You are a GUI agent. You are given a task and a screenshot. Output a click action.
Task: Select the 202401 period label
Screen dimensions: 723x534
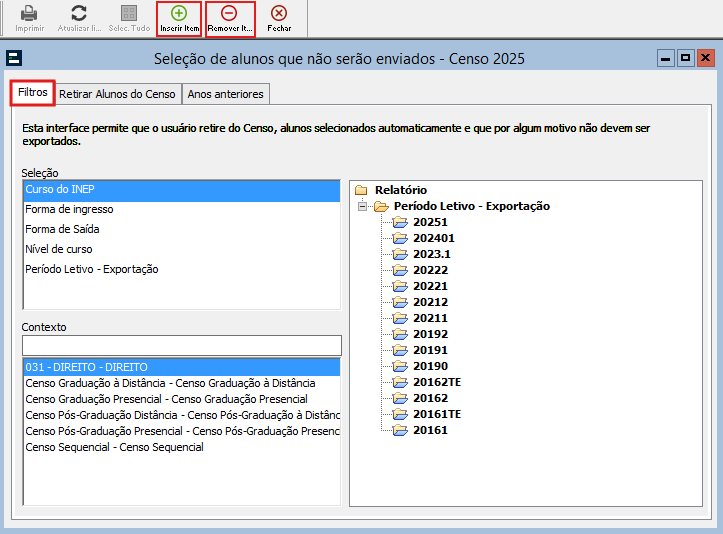(x=433, y=238)
